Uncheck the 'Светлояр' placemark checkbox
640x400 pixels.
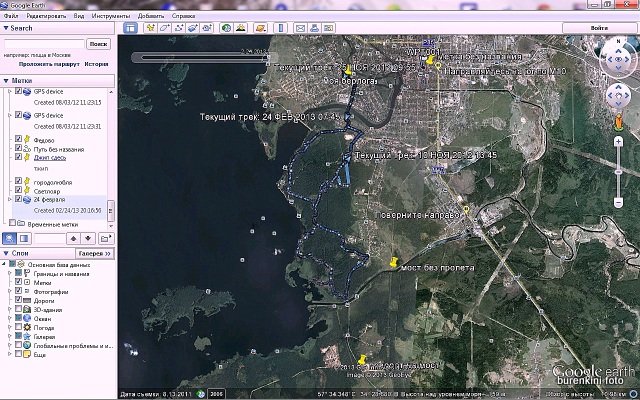pyautogui.click(x=18, y=190)
